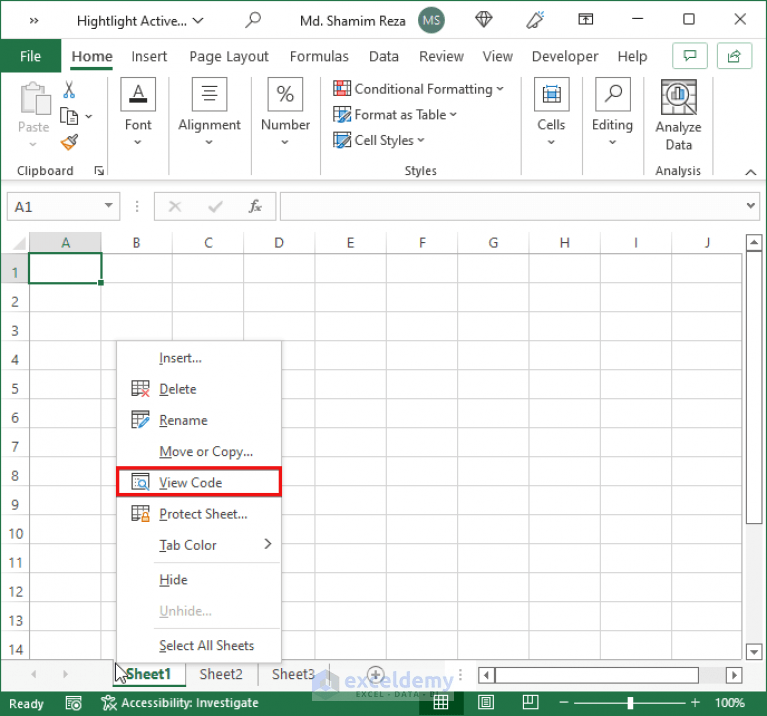
Task: Click the zoom slider handle
Action: [x=630, y=703]
